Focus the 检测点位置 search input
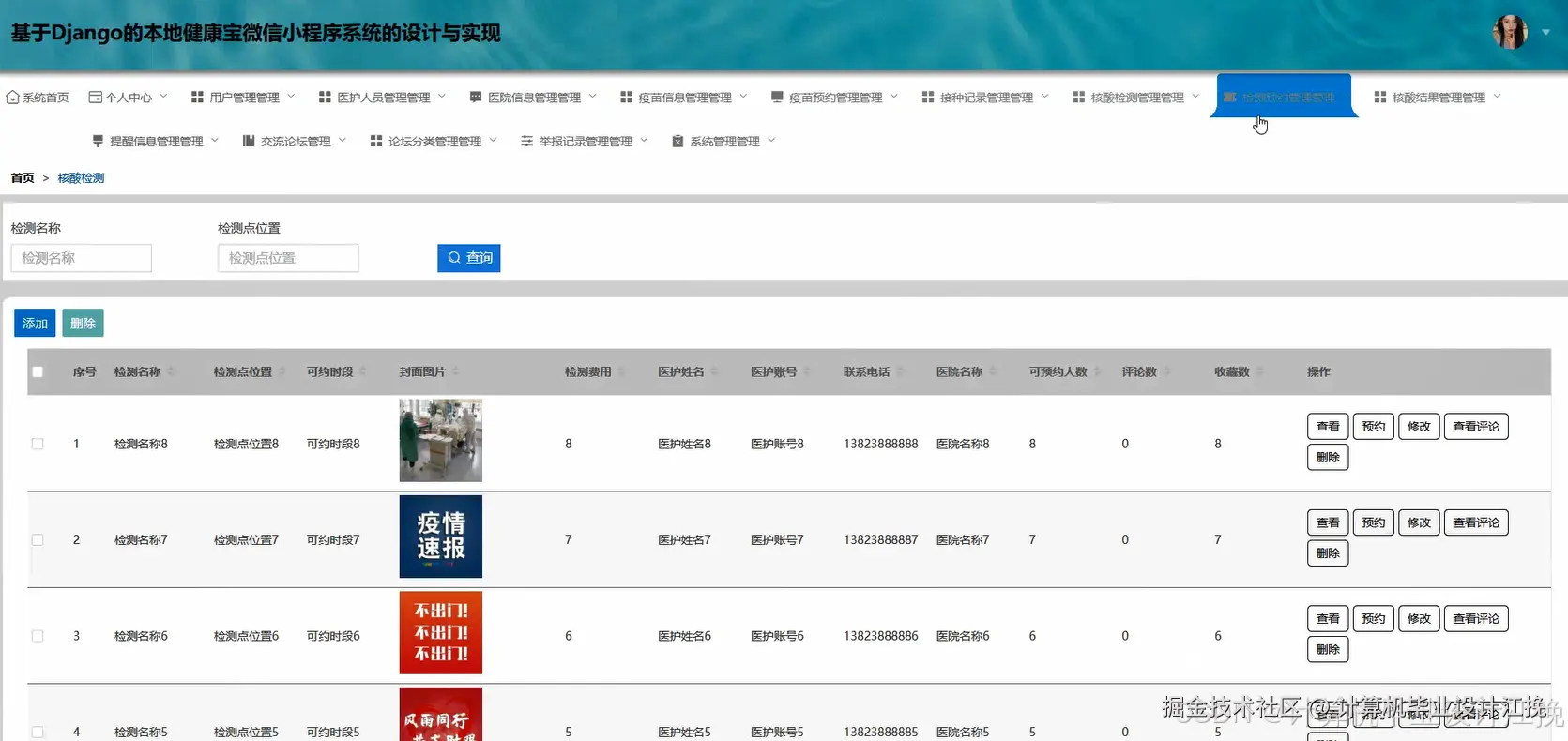Screen dimensions: 1568x741 tap(288, 258)
